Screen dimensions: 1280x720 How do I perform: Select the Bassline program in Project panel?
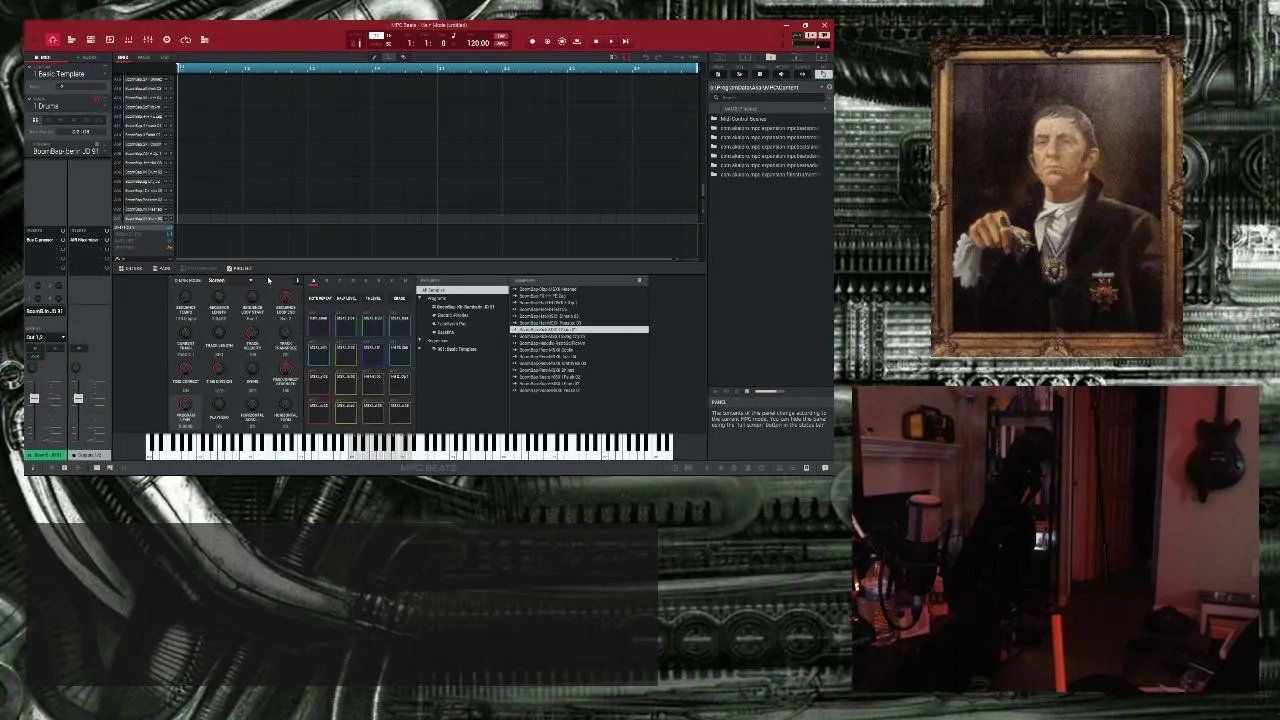[447, 331]
